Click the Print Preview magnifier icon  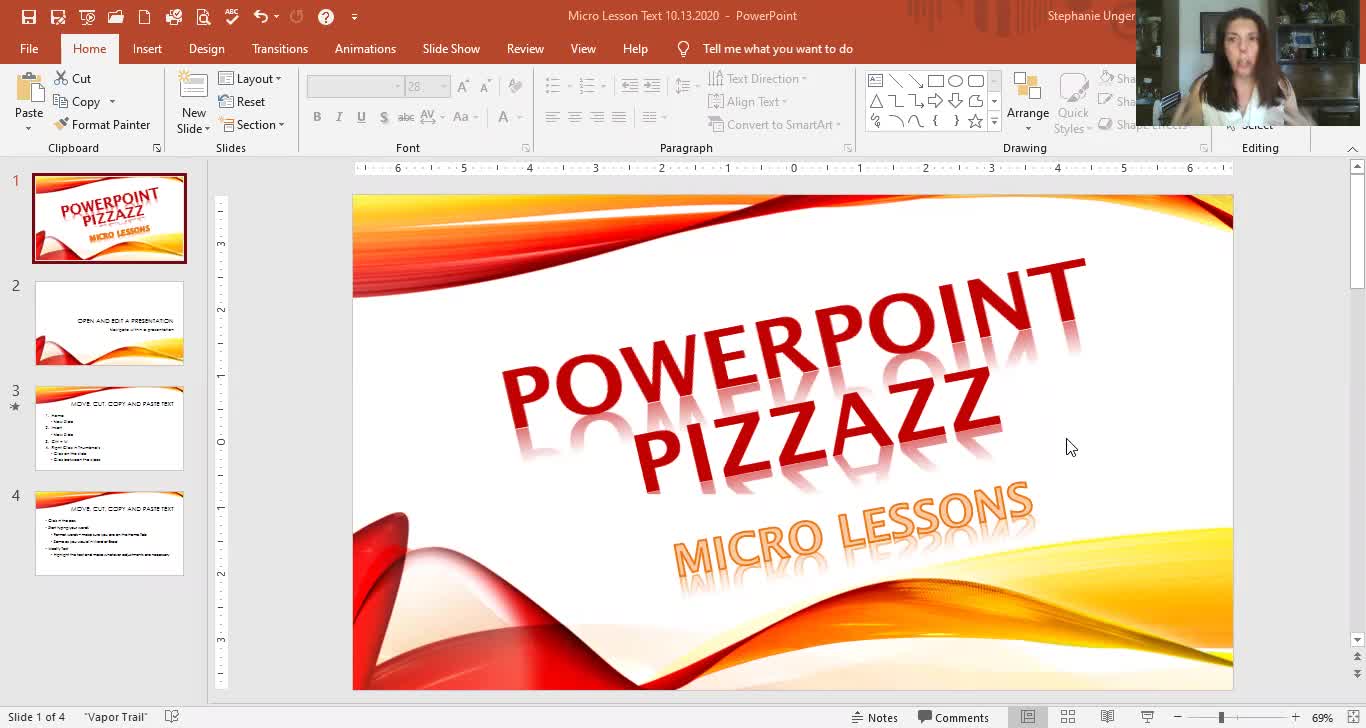pyautogui.click(x=204, y=16)
